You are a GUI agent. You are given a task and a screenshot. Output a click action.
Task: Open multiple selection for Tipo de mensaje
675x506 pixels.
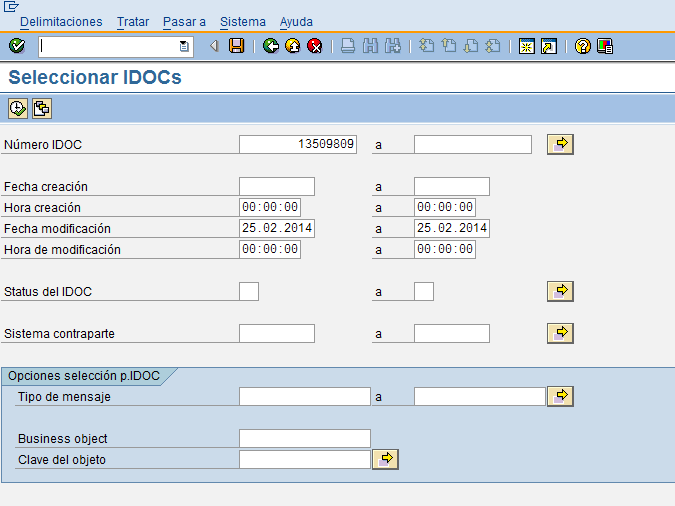click(x=560, y=396)
